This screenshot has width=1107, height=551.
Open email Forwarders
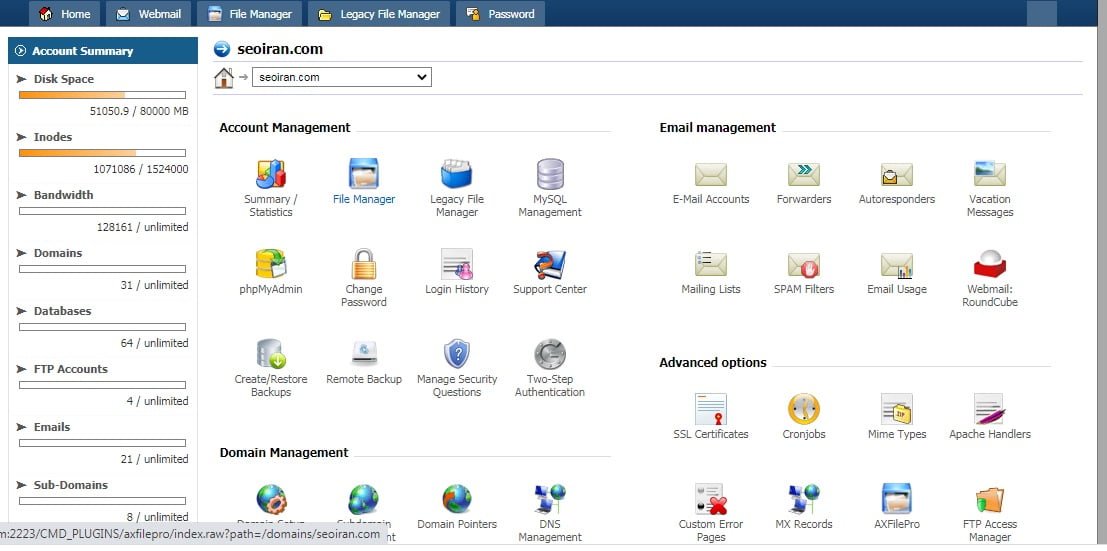(x=804, y=174)
